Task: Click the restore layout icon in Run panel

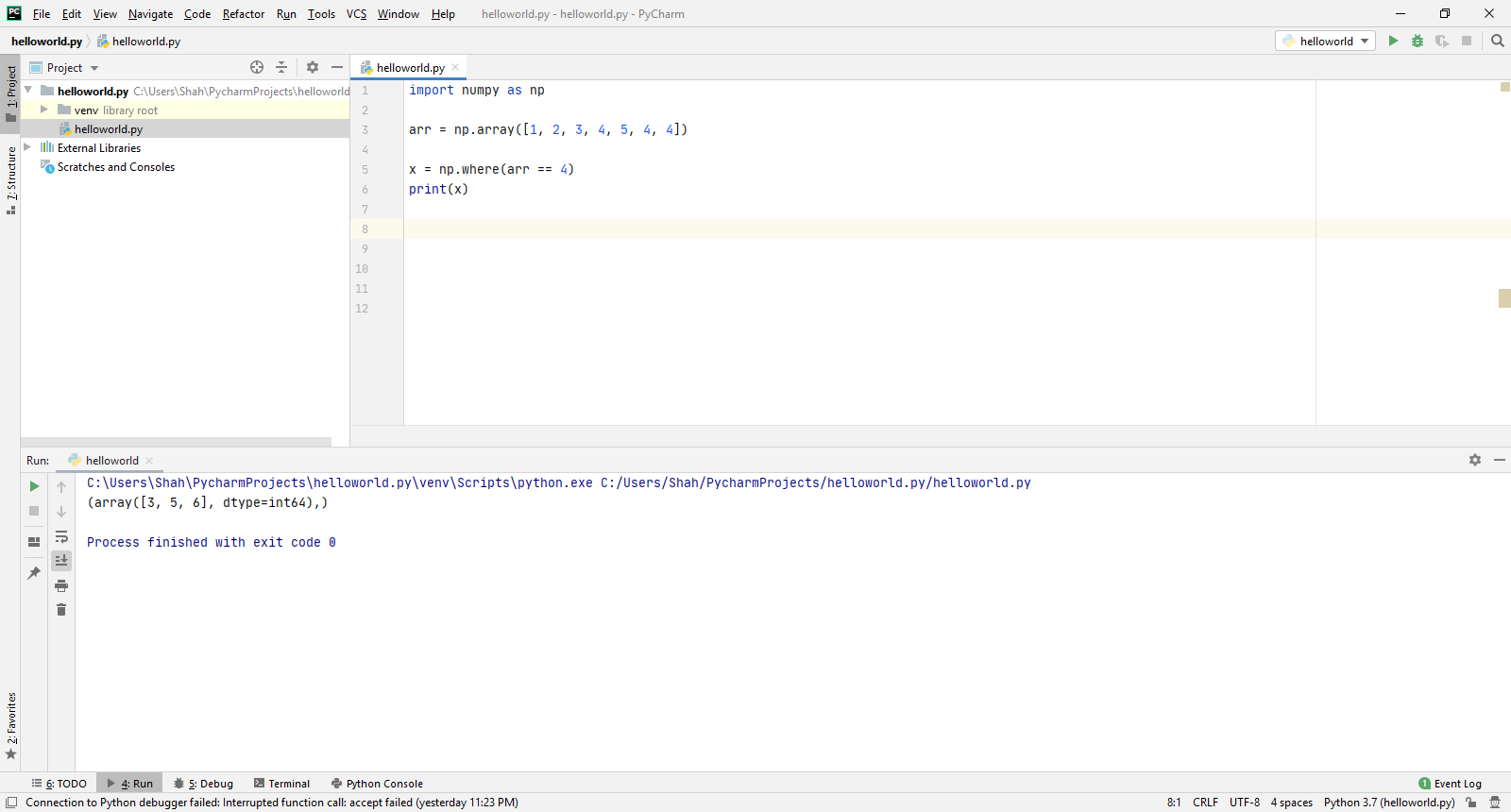Action: coord(34,542)
